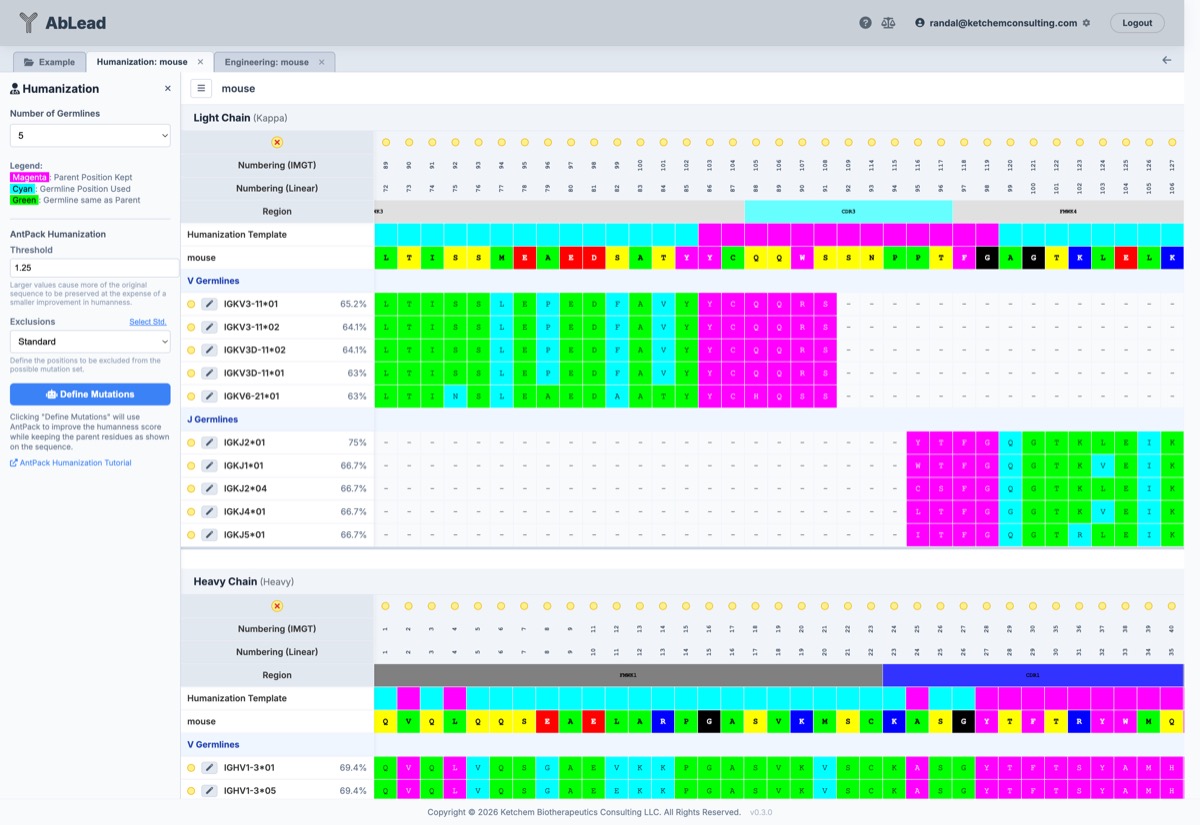Toggle yellow circle above IMGT position 89
The height and width of the screenshot is (825, 1200).
point(386,143)
